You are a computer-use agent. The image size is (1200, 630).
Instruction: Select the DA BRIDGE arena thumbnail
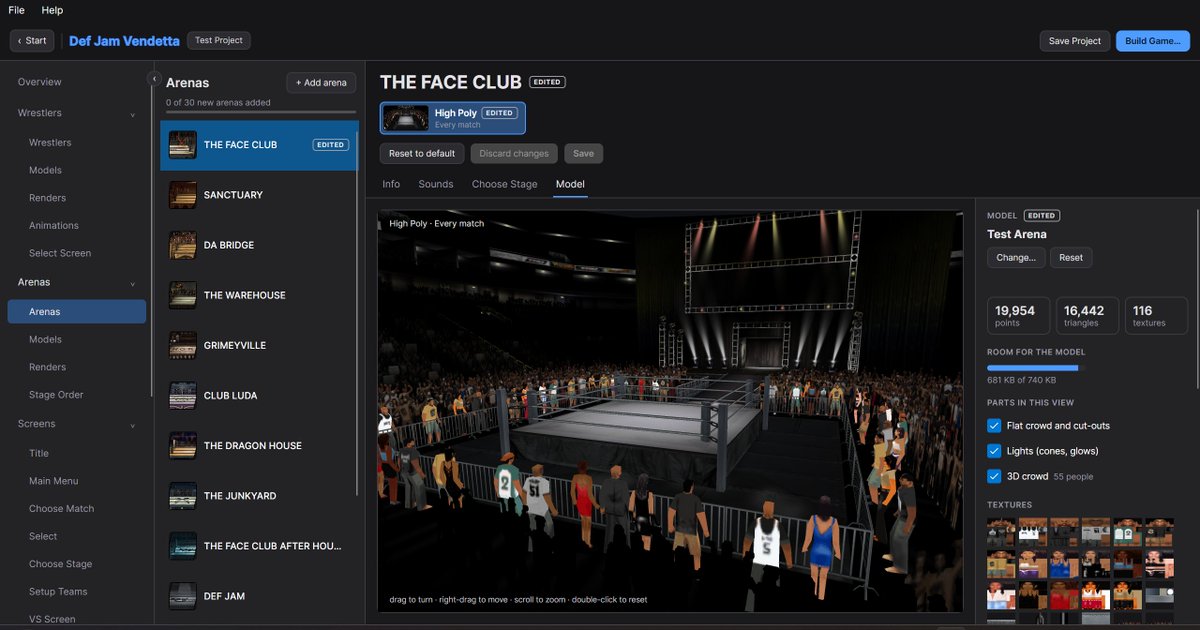[x=182, y=245]
